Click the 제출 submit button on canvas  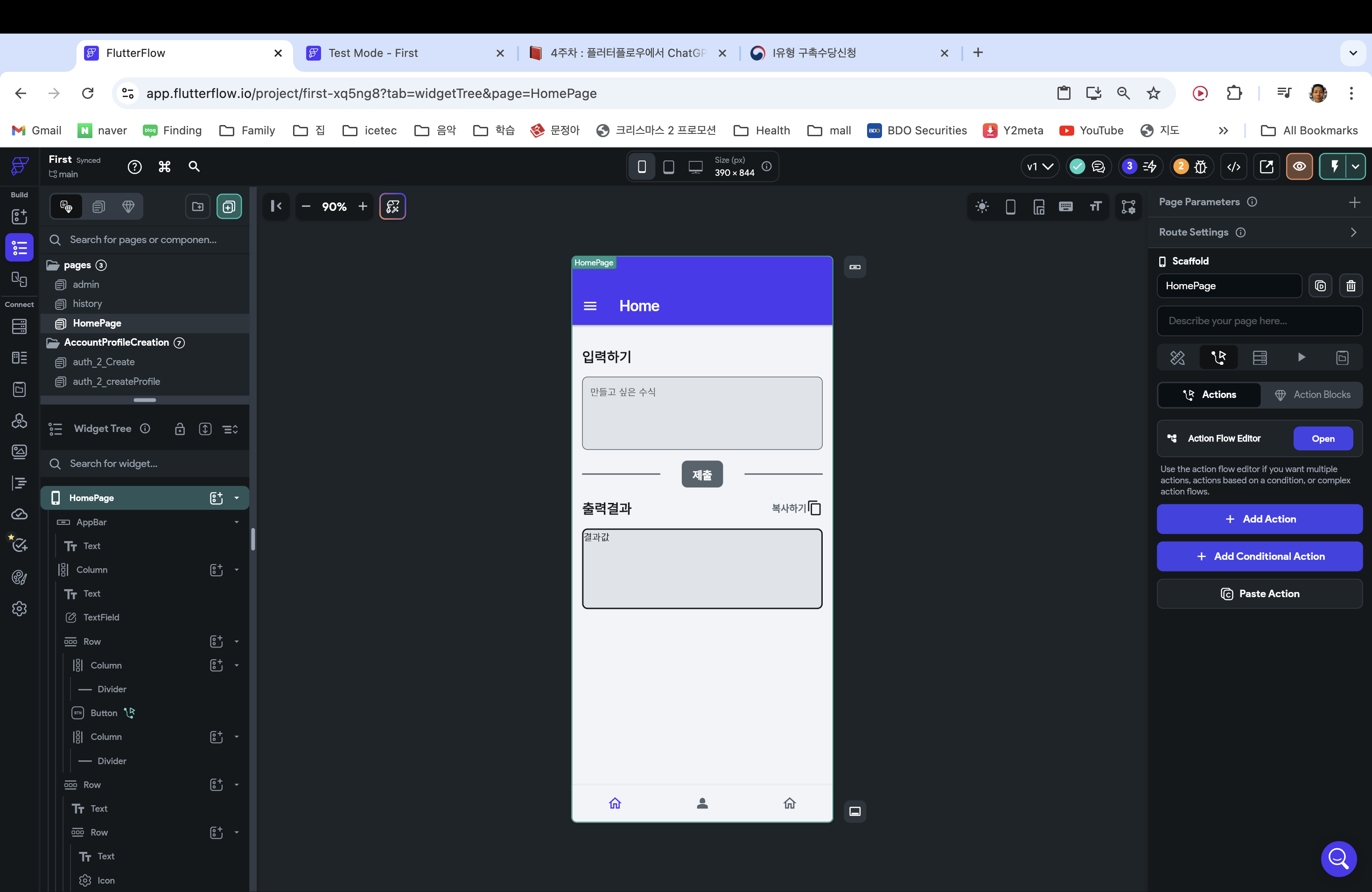click(701, 475)
